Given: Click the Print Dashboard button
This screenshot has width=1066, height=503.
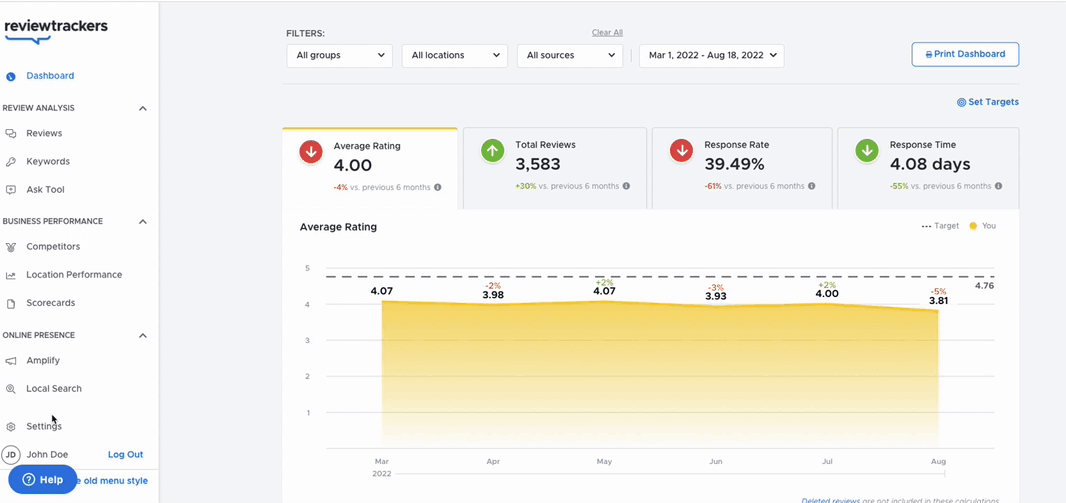Looking at the screenshot, I should click(x=965, y=54).
